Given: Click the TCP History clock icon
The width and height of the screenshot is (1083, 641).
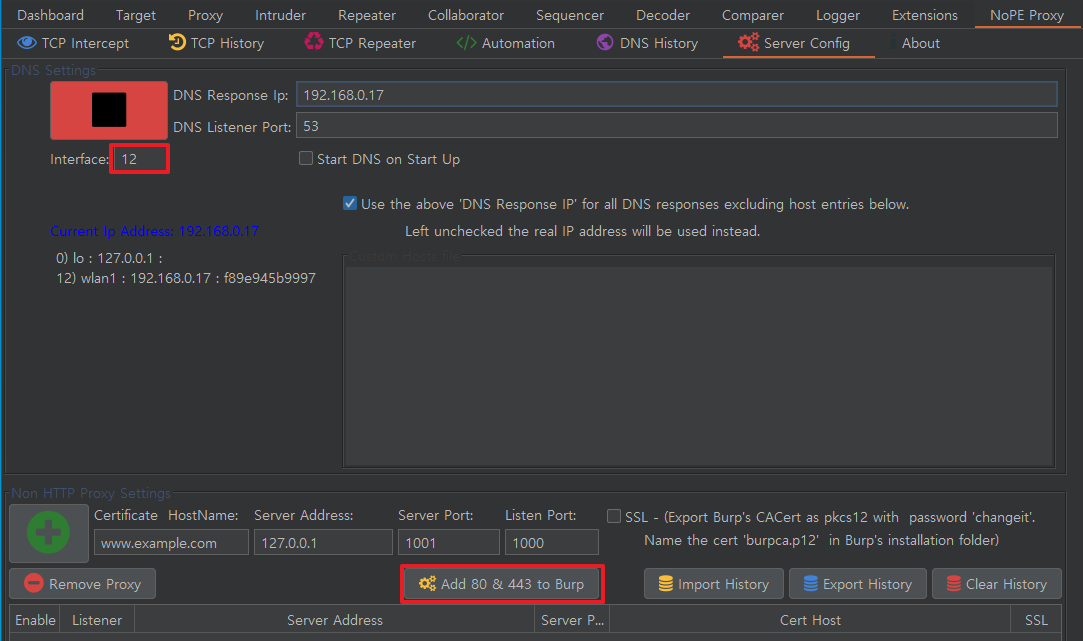Looking at the screenshot, I should [x=177, y=42].
